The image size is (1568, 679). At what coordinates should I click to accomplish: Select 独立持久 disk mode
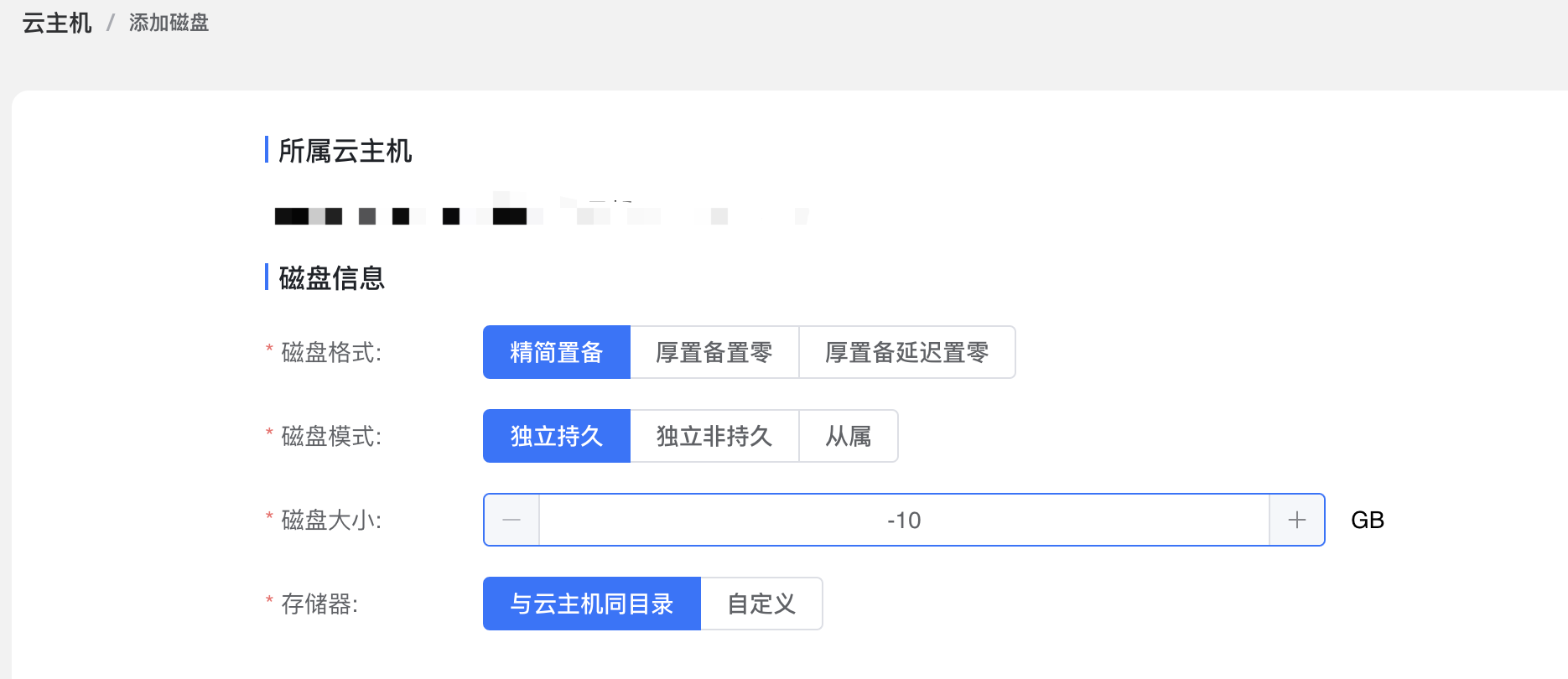click(x=556, y=436)
